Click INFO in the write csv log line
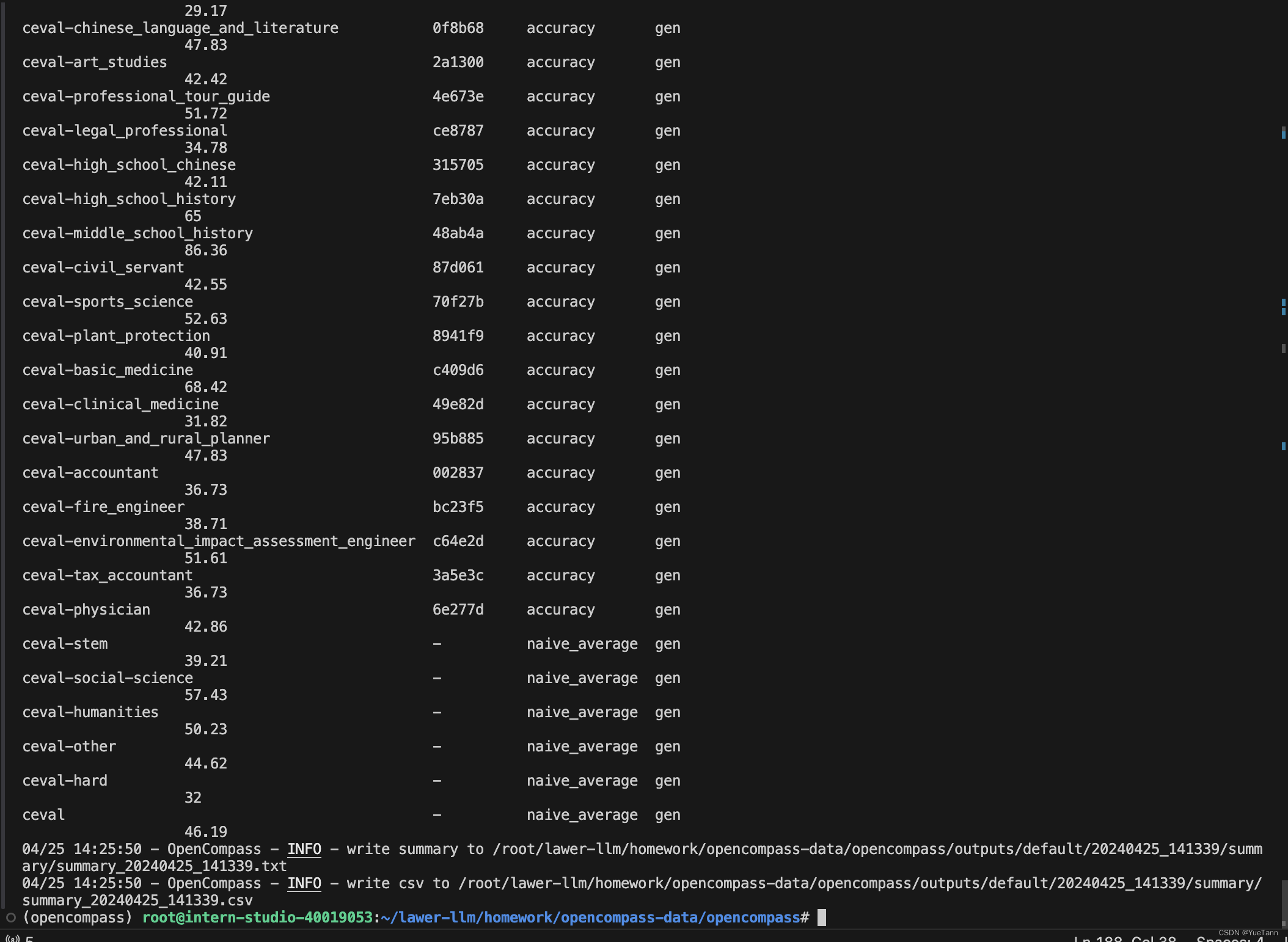 pos(304,883)
